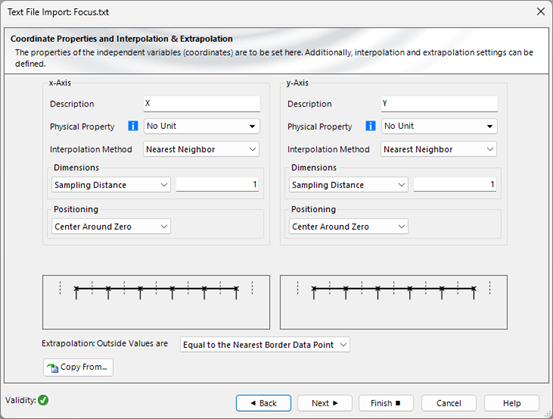Open x-Axis Sampling Distance dropdown
The height and width of the screenshot is (419, 553).
click(111, 185)
